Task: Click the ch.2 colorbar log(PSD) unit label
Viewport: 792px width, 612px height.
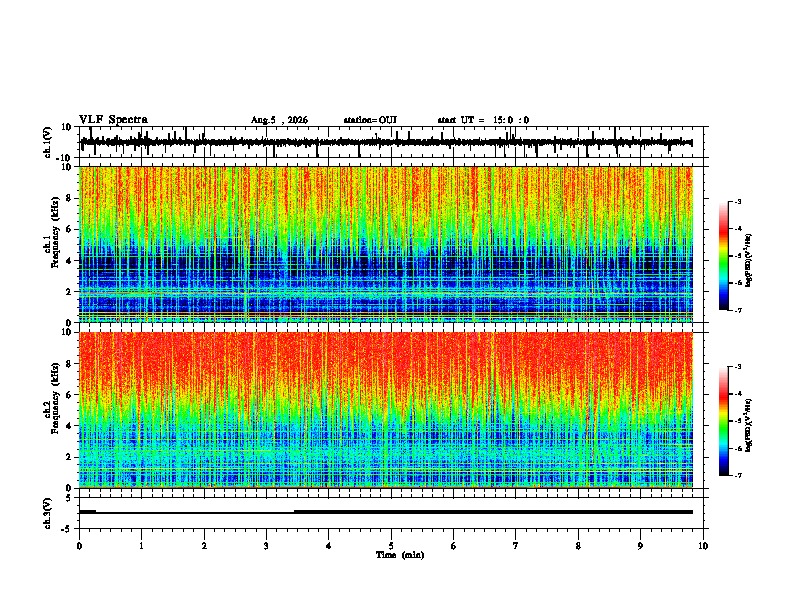Action: click(749, 425)
